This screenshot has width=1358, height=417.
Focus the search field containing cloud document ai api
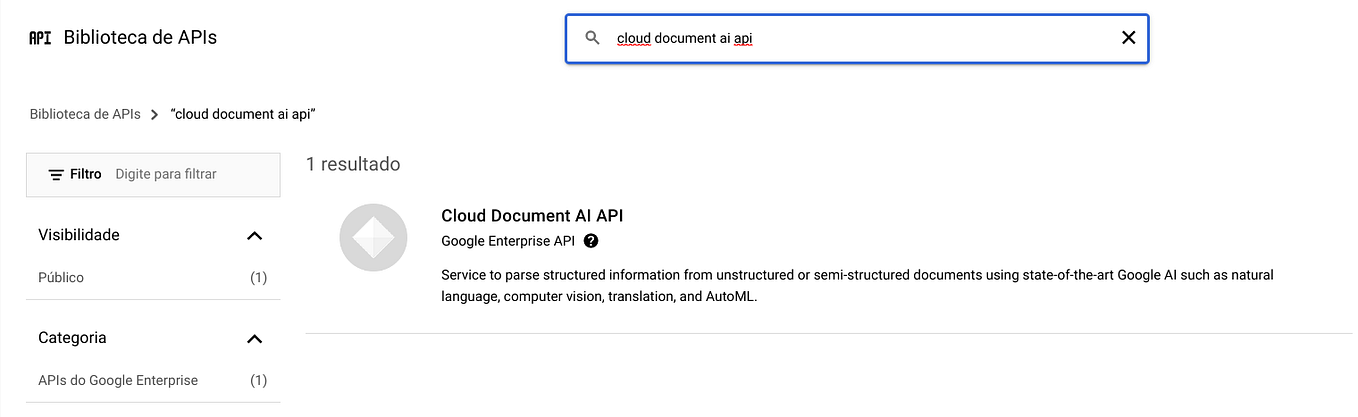(857, 38)
